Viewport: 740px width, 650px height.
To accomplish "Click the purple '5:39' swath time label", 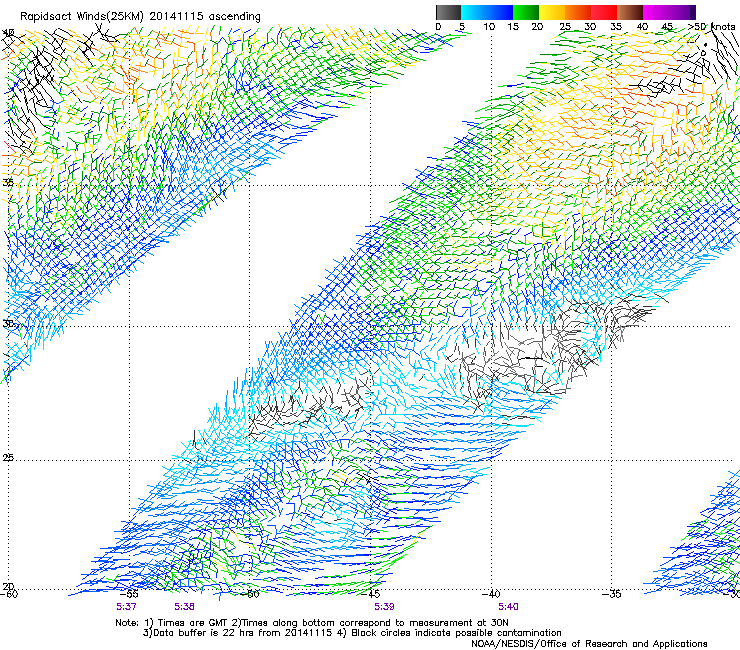I will [x=384, y=607].
